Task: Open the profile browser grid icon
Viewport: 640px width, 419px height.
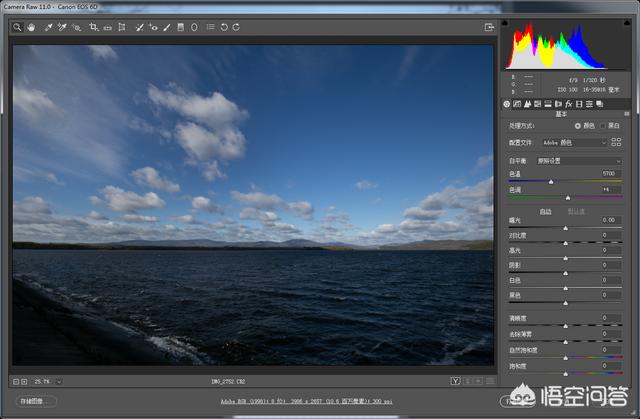Action: tap(616, 142)
